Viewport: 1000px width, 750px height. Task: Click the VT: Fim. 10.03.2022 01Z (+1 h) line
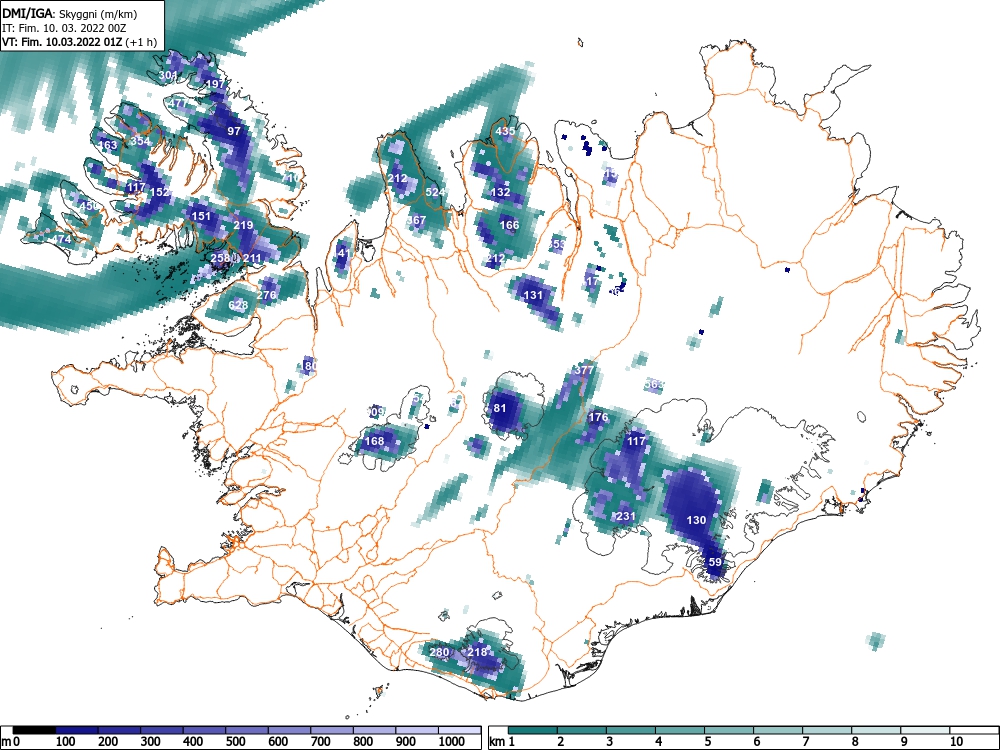[79, 42]
